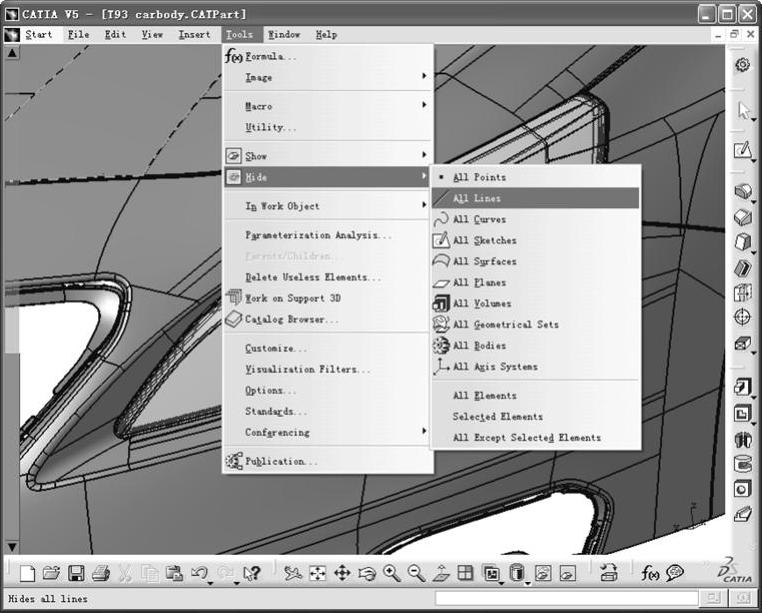Activate the Fly mode airplane icon
The height and width of the screenshot is (613, 762).
(x=293, y=573)
